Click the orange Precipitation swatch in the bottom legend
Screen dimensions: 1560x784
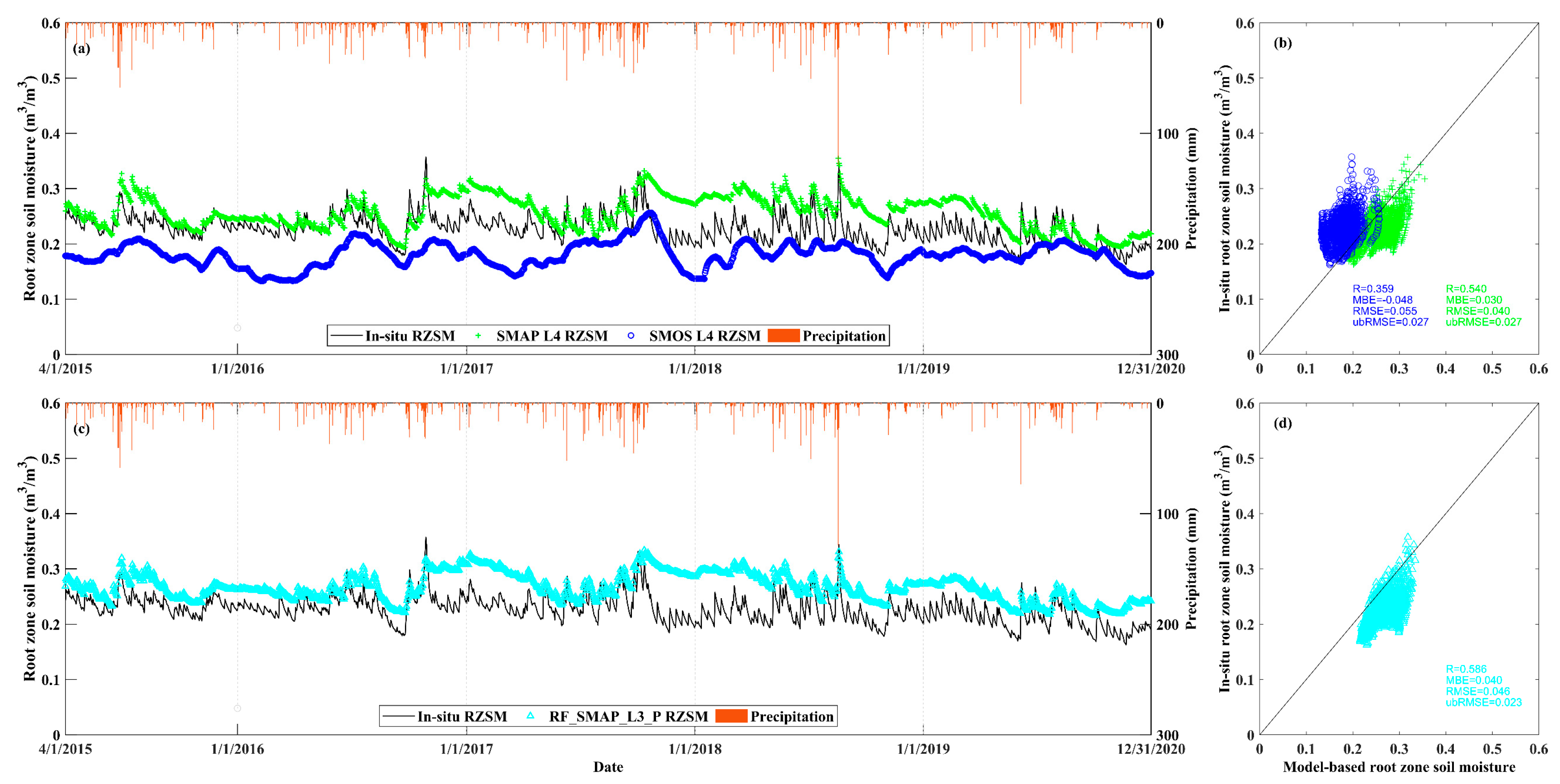pyautogui.click(x=731, y=716)
